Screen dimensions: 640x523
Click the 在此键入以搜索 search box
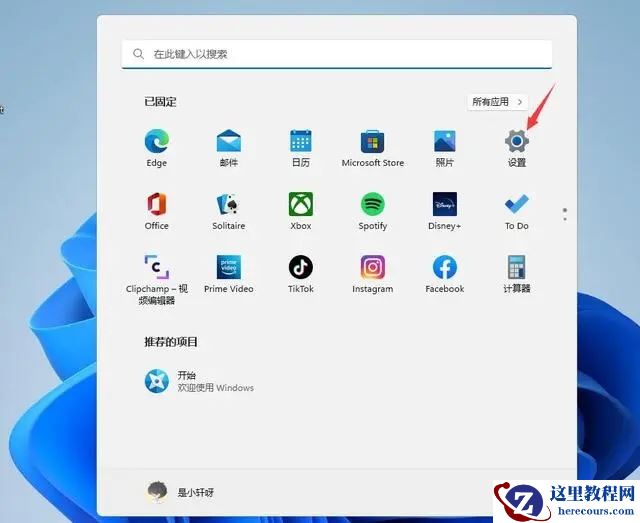pyautogui.click(x=337, y=54)
